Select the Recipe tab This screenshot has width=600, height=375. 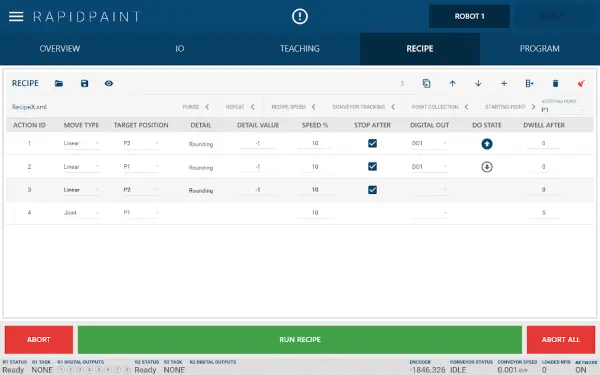pos(420,49)
